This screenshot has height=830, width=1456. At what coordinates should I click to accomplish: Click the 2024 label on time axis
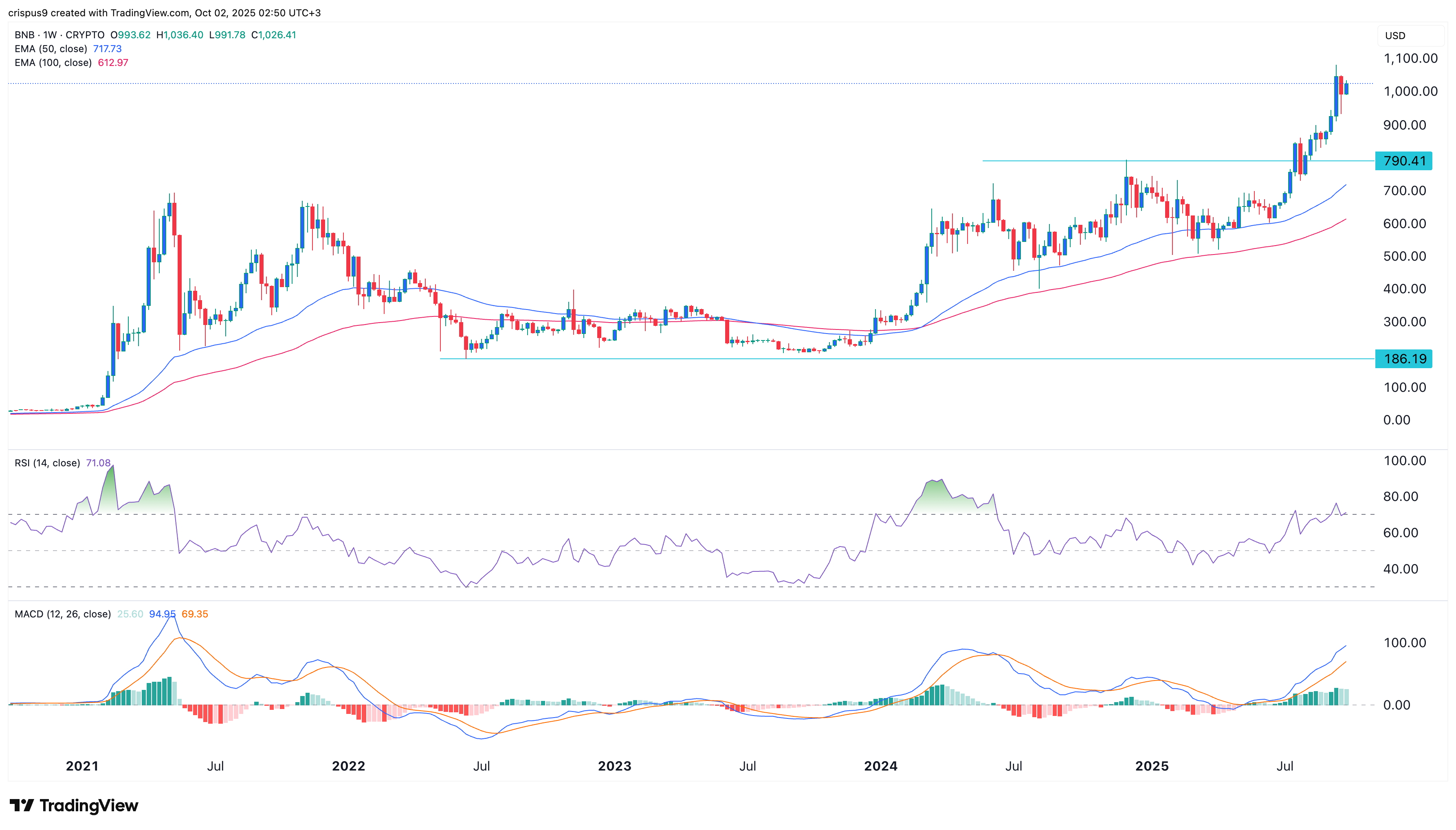pyautogui.click(x=881, y=766)
